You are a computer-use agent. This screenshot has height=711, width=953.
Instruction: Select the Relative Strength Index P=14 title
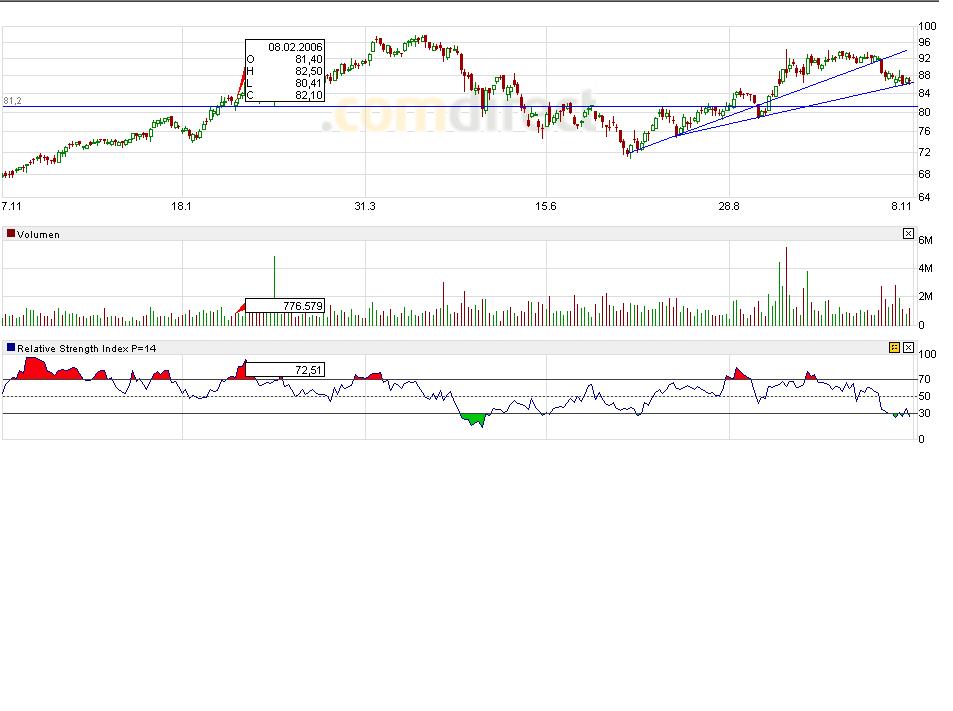click(x=87, y=348)
